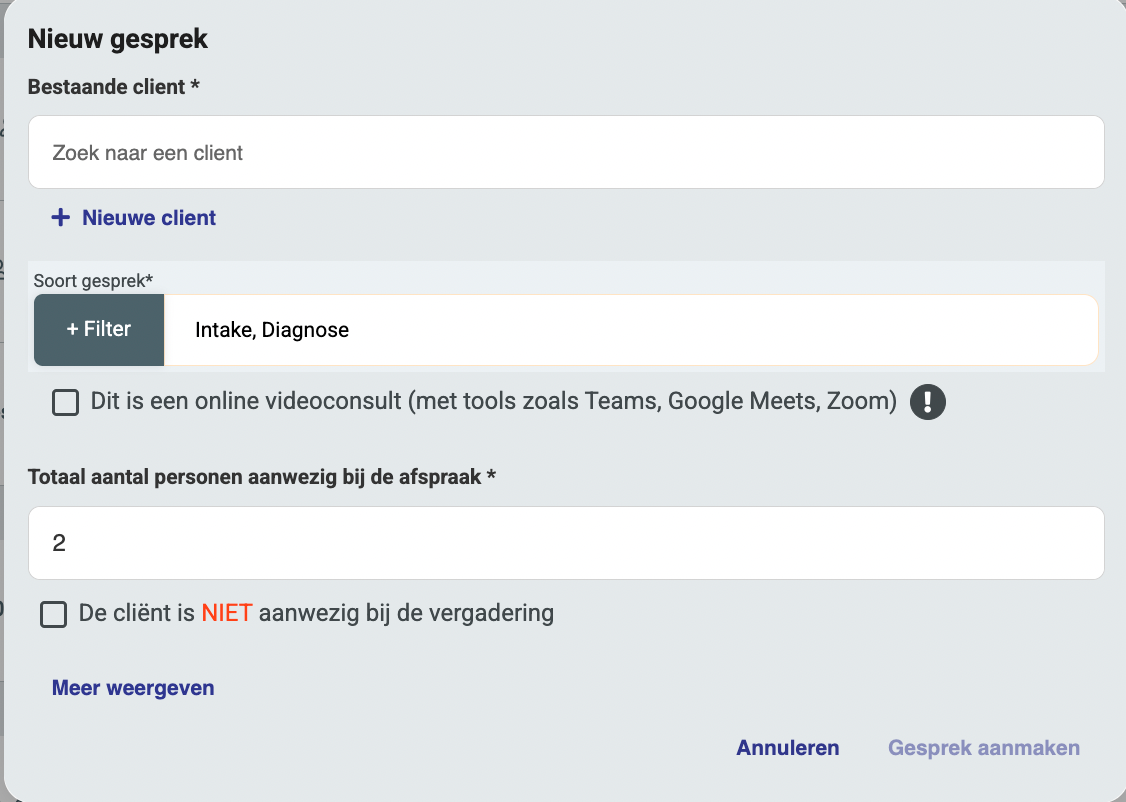The image size is (1126, 802).
Task: Open the Nieuwe client link
Action: click(x=149, y=218)
